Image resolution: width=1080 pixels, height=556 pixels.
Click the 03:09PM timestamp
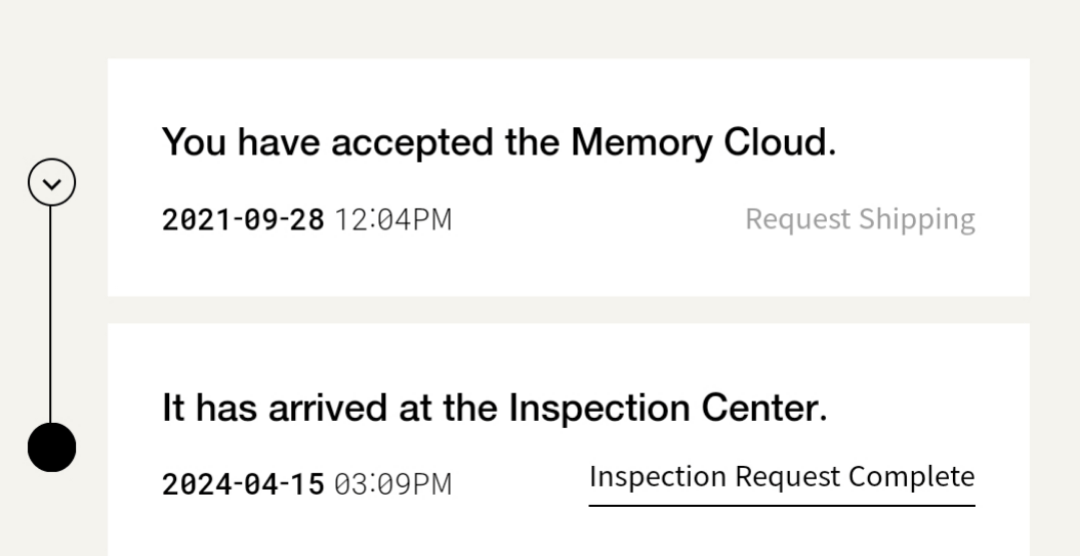(x=393, y=485)
